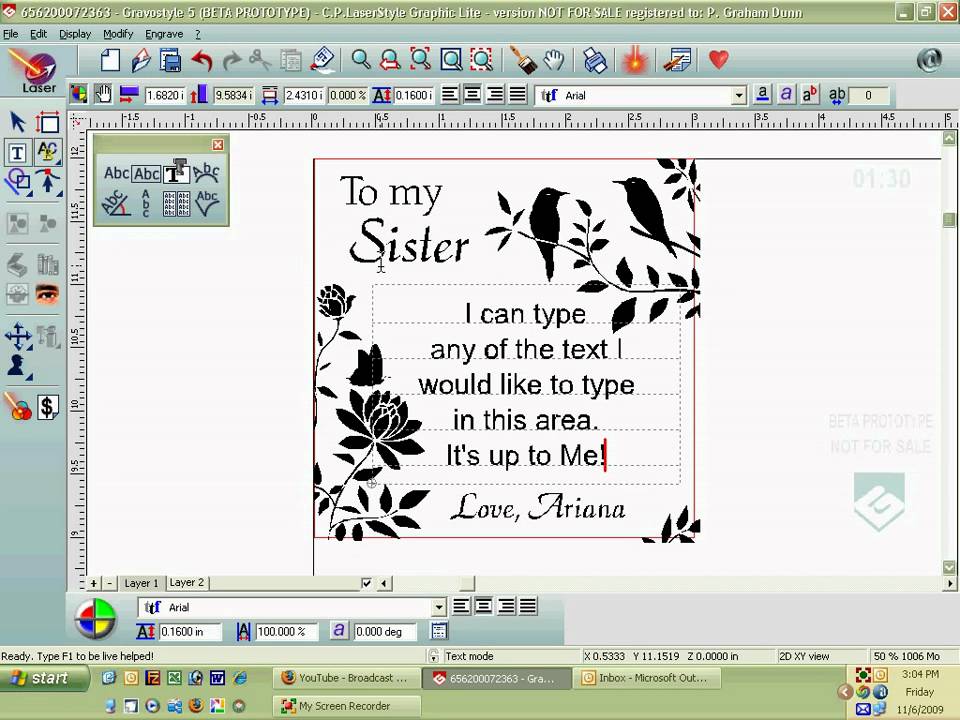This screenshot has height=720, width=960.
Task: Toggle left alignment in top property bar
Action: coord(449,95)
